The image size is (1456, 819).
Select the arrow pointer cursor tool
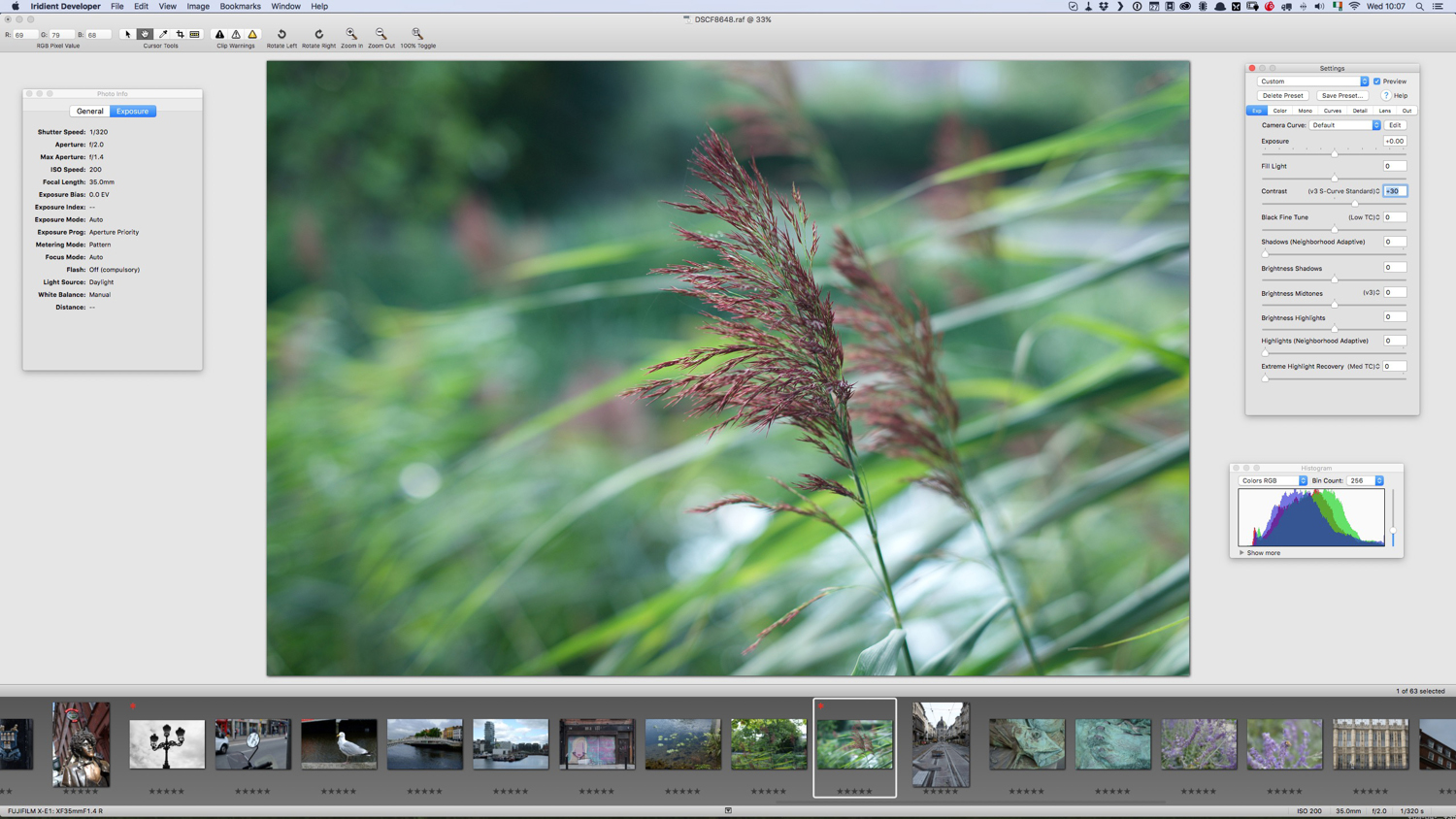[x=127, y=34]
